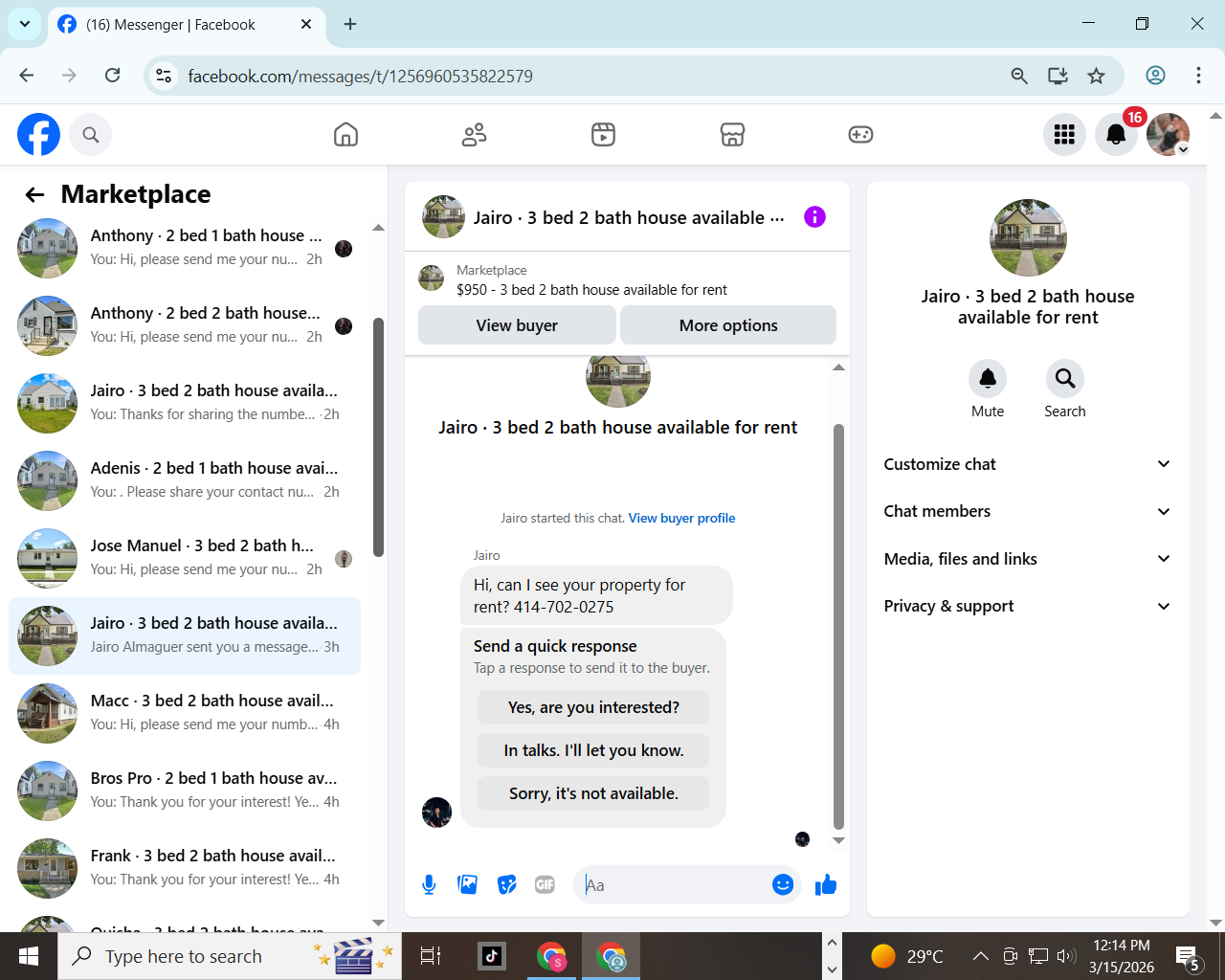Click View buyer button
The height and width of the screenshot is (980, 1225).
click(517, 325)
